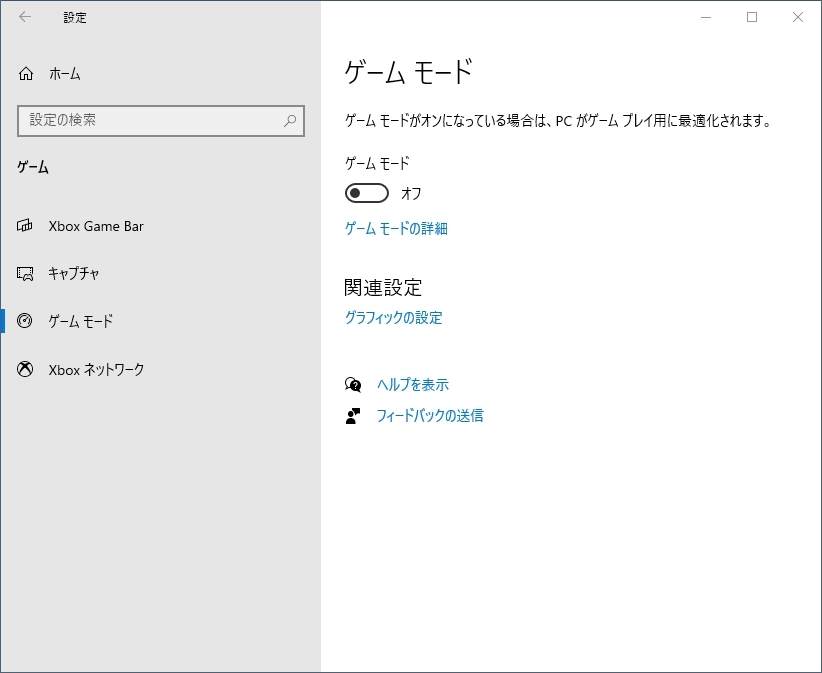Click the オフ toggle status label
This screenshot has width=822, height=673.
click(411, 193)
